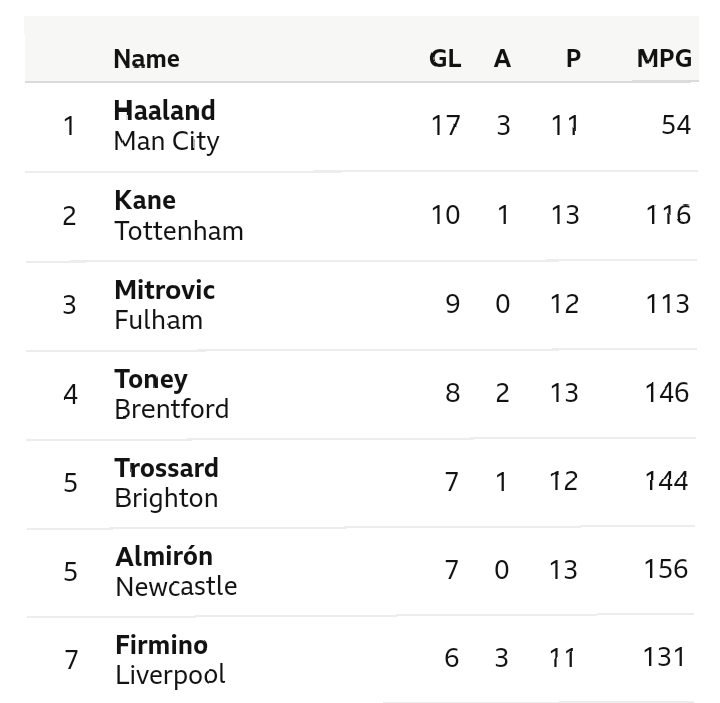
Task: Select the Brentford team label
Action: click(x=172, y=409)
